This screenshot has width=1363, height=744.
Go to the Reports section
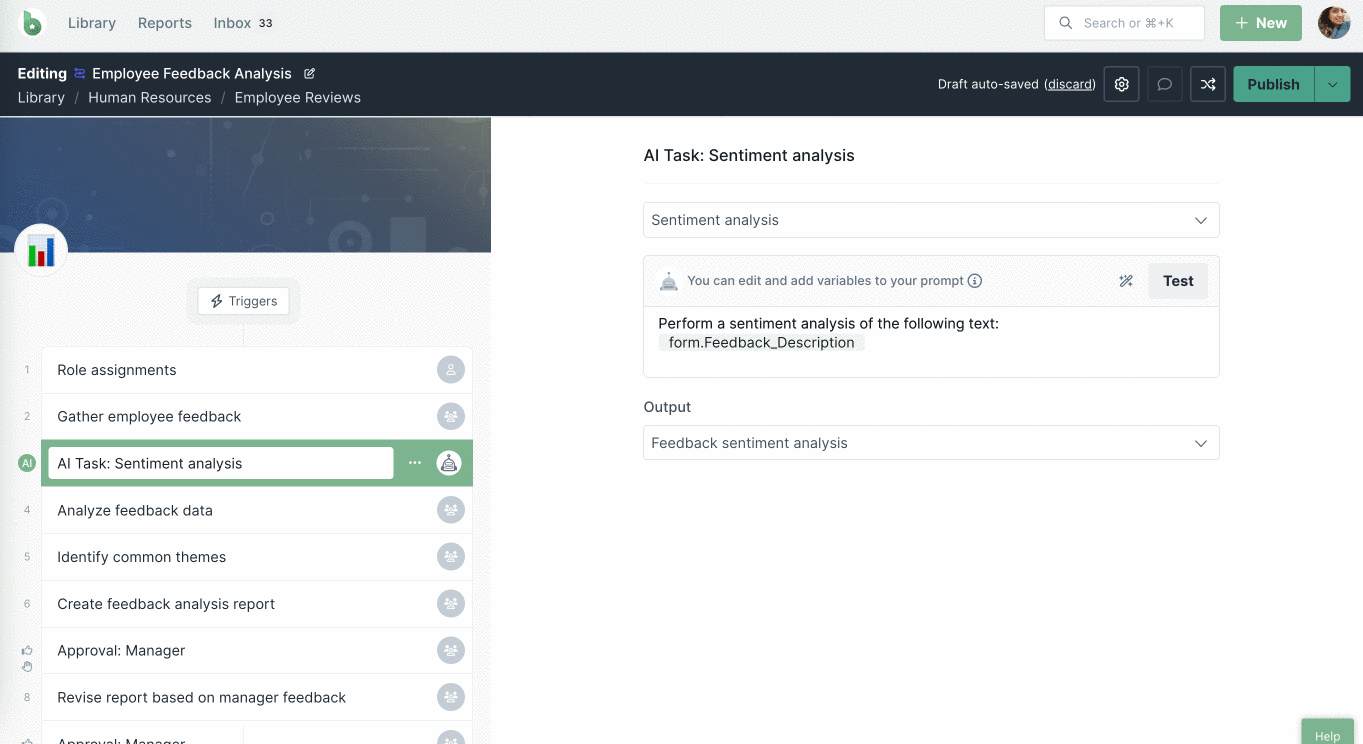click(x=164, y=22)
